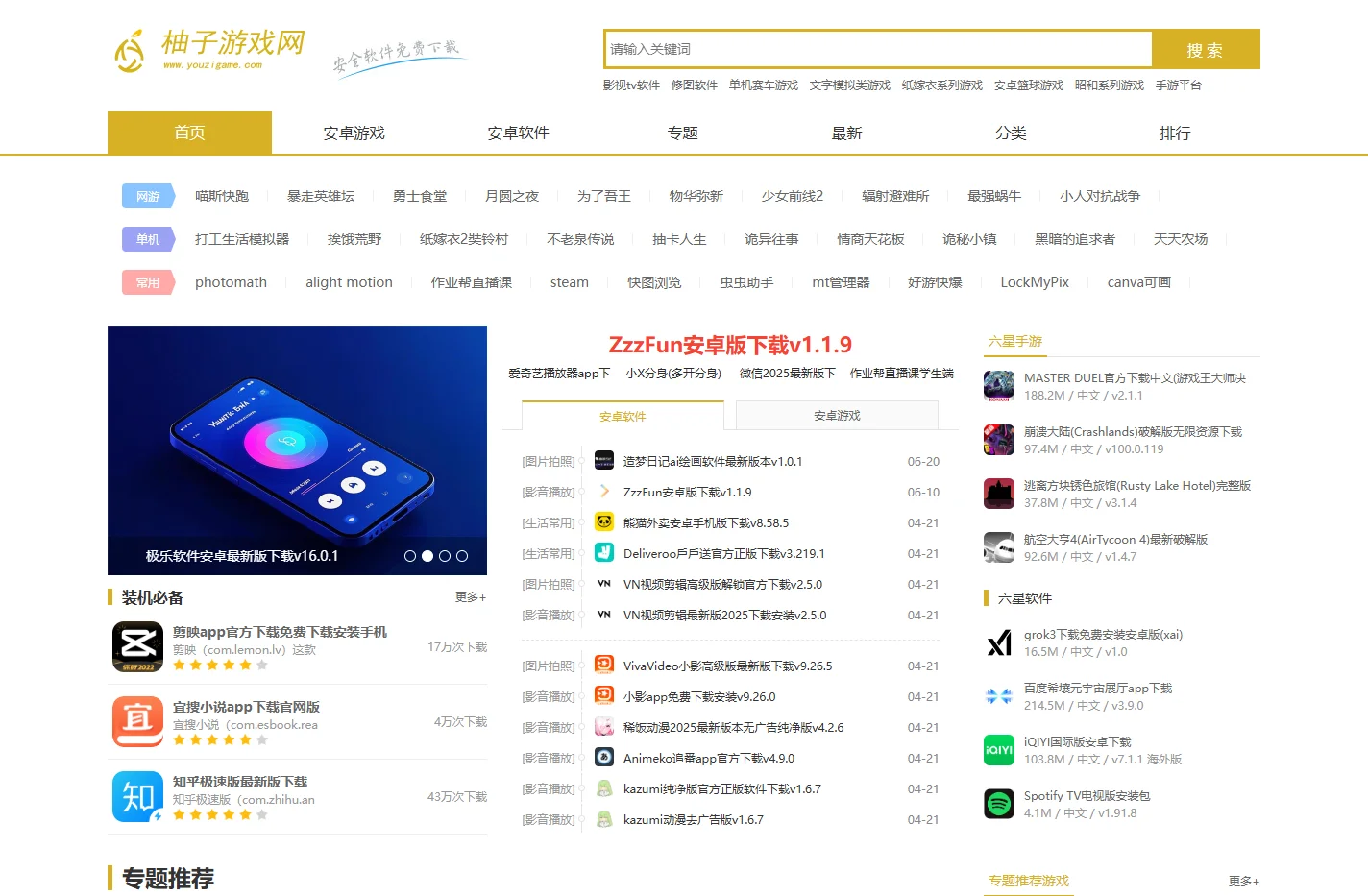Switch to the 安卓游戏 list tab

[837, 416]
